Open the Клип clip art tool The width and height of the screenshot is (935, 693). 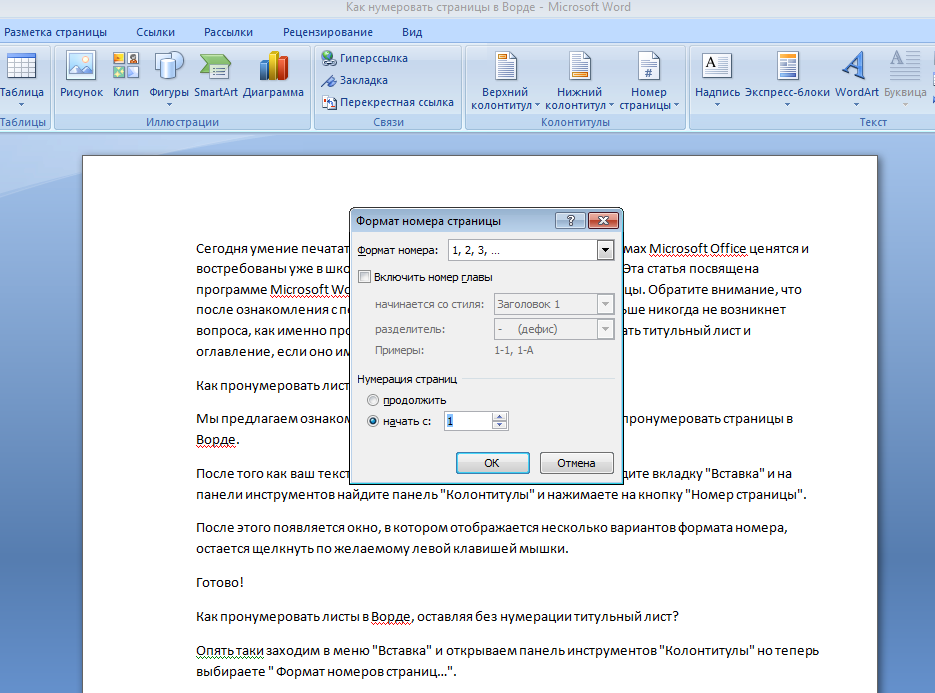pyautogui.click(x=126, y=75)
